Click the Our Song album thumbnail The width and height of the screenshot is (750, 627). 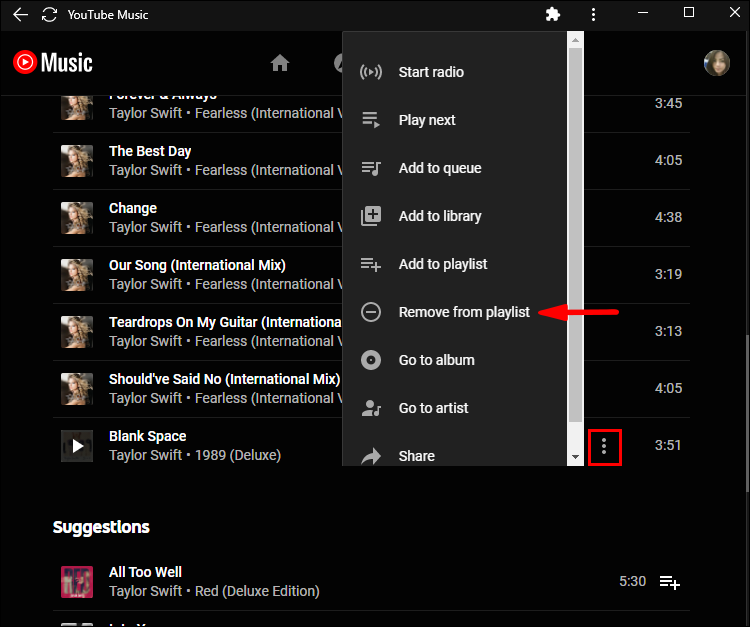77,275
